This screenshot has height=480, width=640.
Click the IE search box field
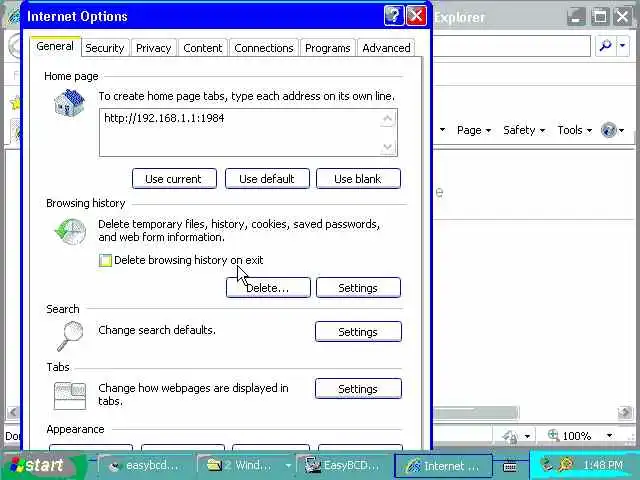tap(512, 46)
